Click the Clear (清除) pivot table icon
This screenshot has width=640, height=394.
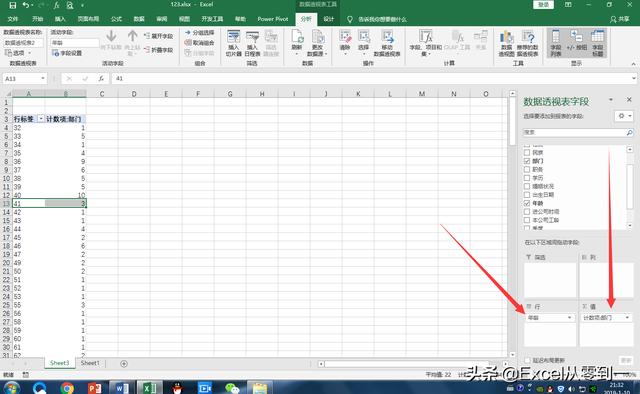point(345,41)
